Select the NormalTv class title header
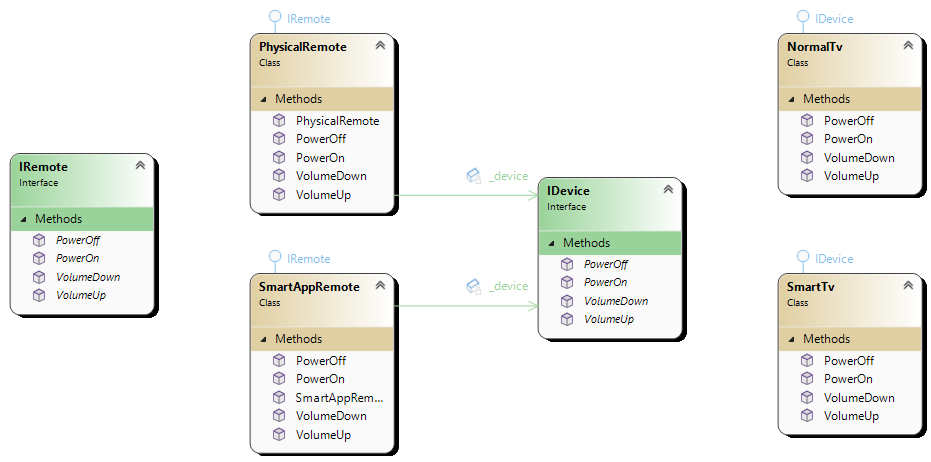 pyautogui.click(x=815, y=46)
